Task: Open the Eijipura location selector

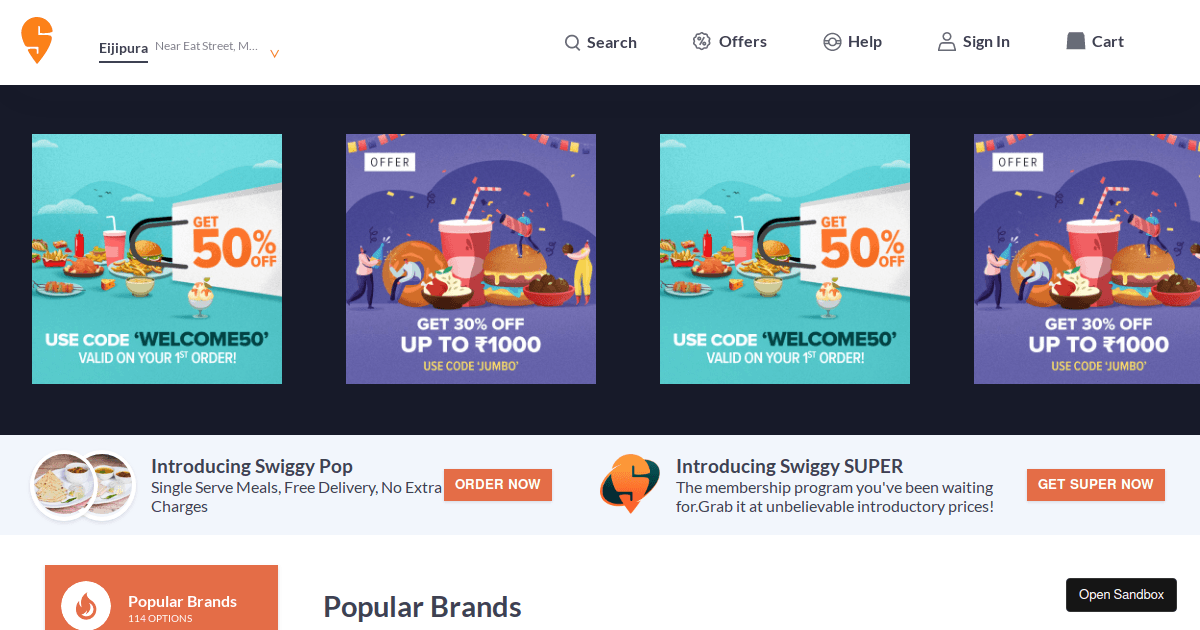Action: click(123, 48)
